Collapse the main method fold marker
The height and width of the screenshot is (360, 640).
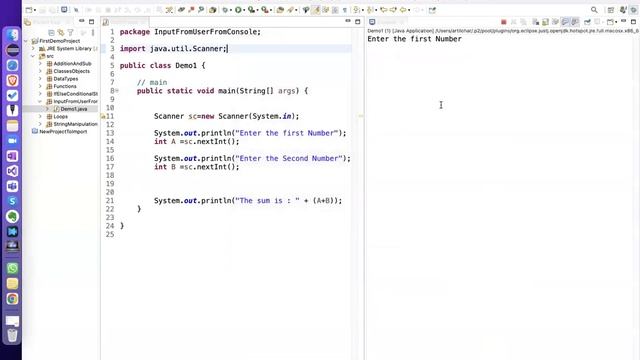[x=117, y=91]
